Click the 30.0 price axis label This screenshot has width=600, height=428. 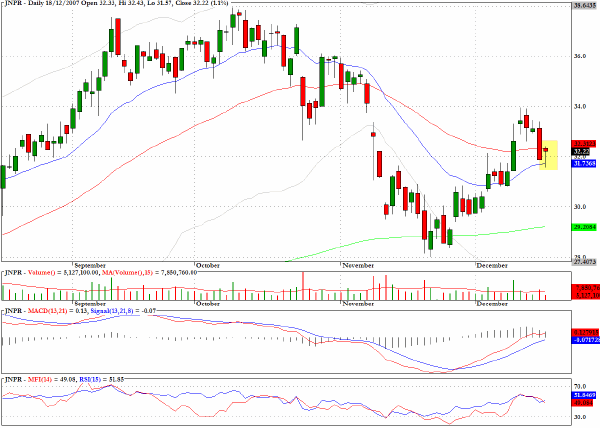[580, 207]
